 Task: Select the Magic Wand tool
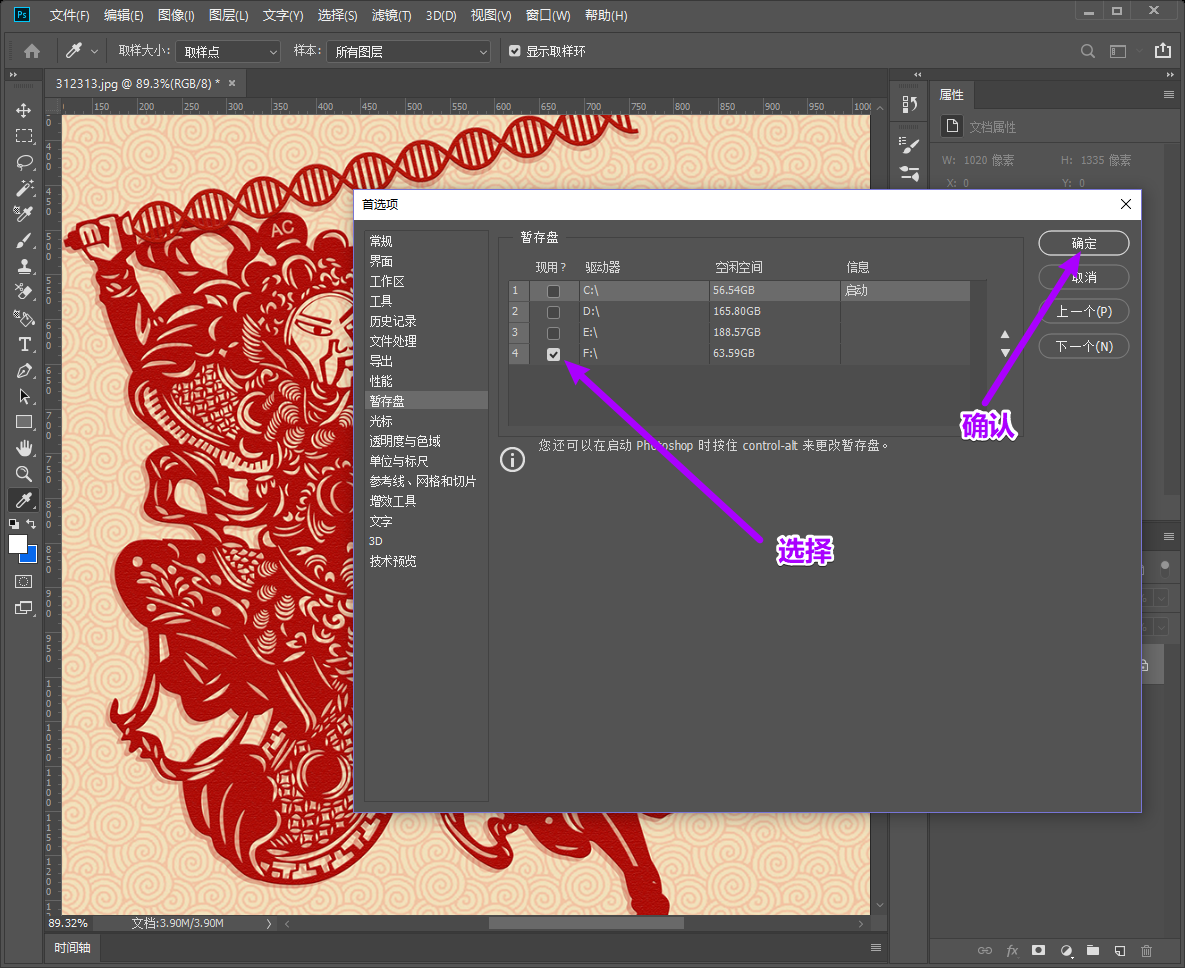click(24, 188)
